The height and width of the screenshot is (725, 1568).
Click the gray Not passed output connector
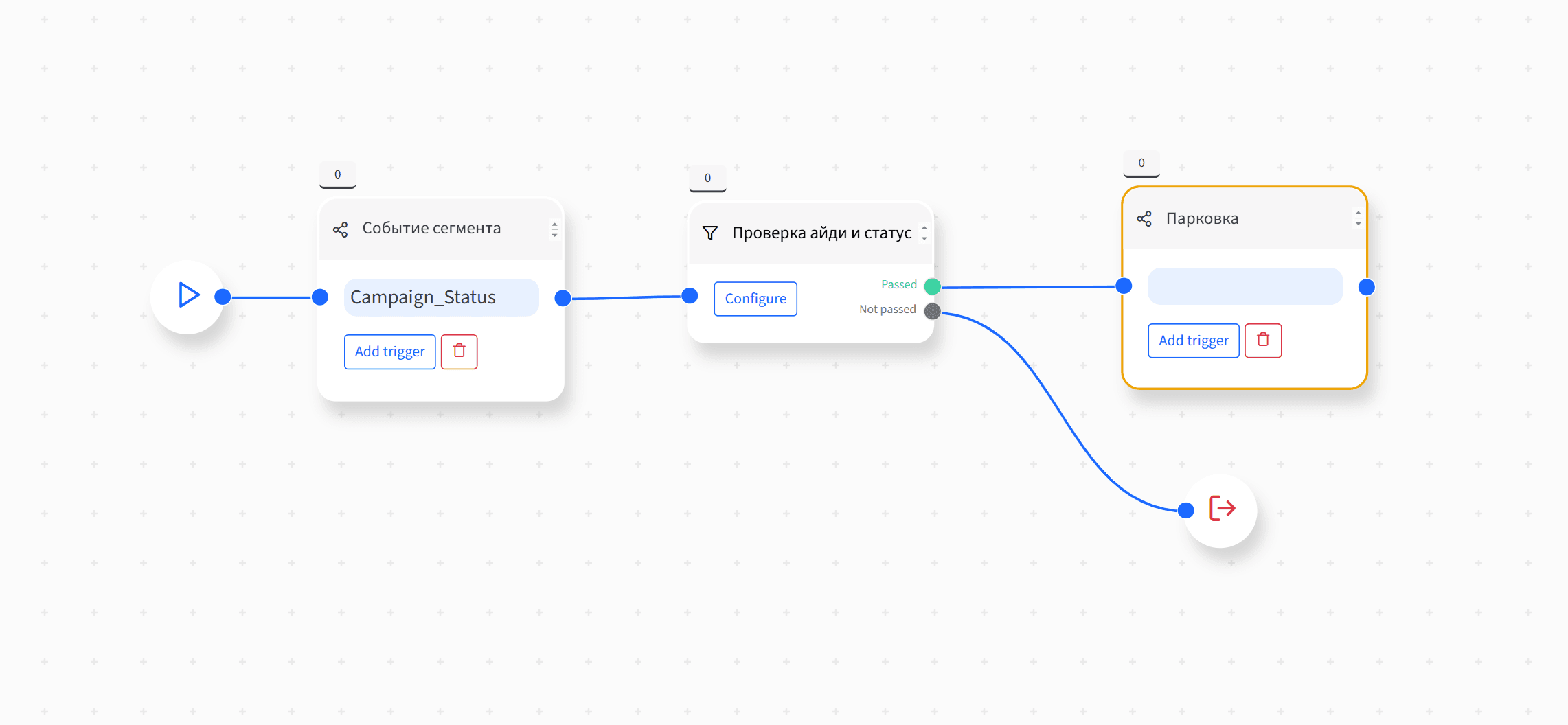933,311
